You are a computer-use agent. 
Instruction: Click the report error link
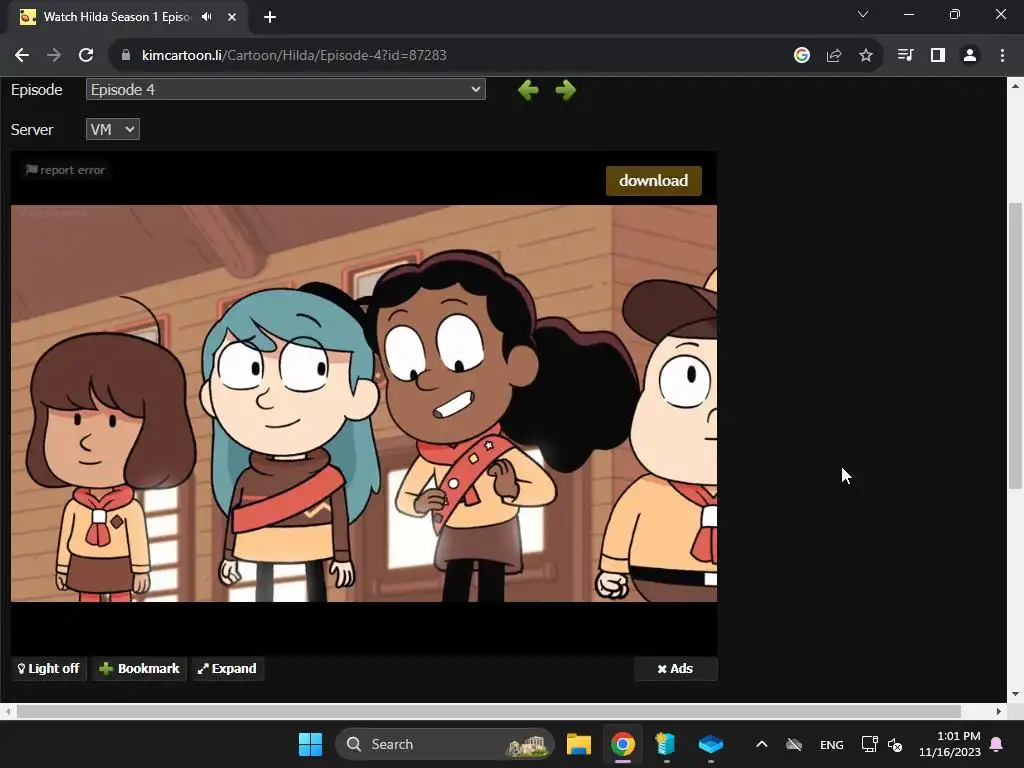click(65, 170)
